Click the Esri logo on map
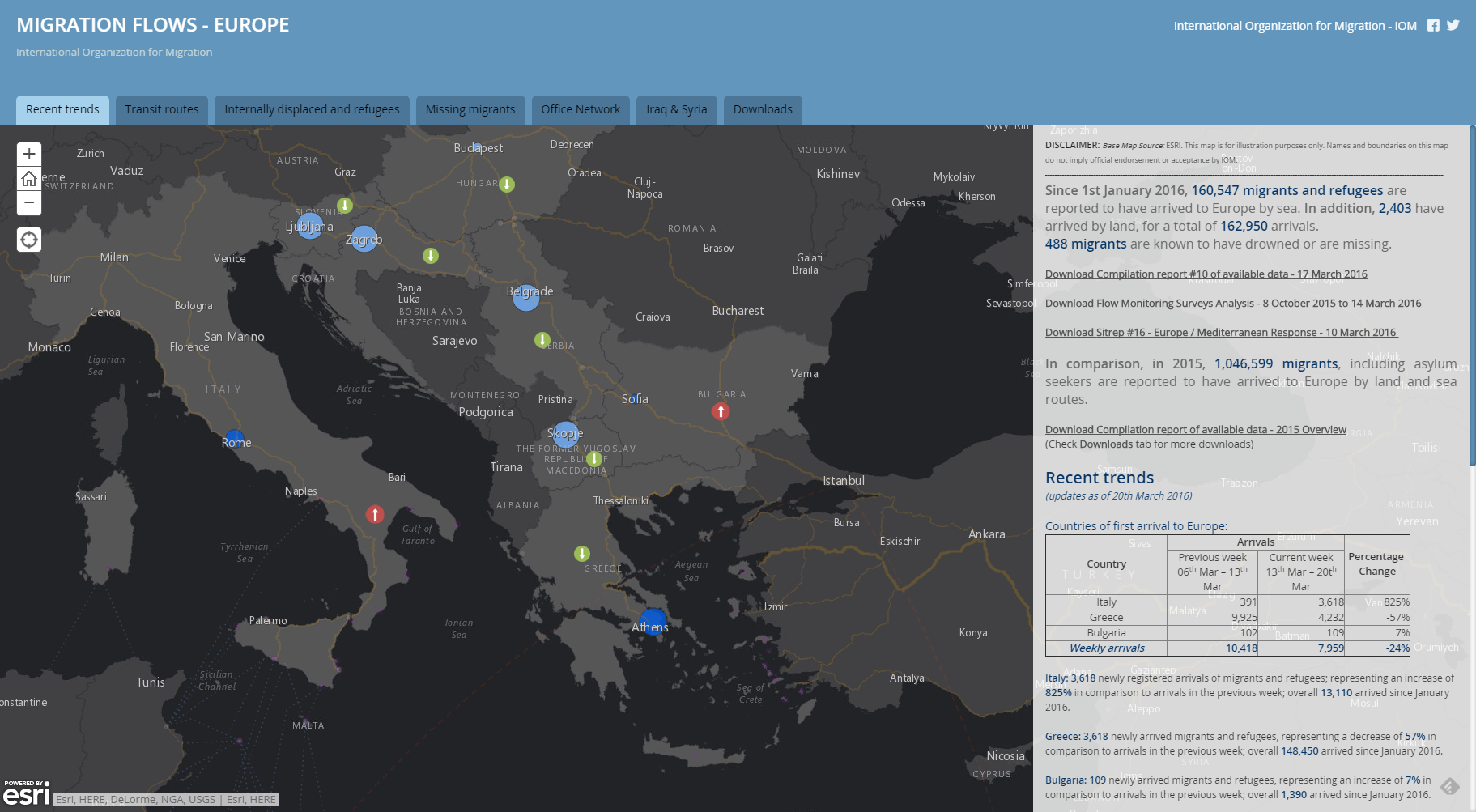1476x812 pixels. pos(27,794)
